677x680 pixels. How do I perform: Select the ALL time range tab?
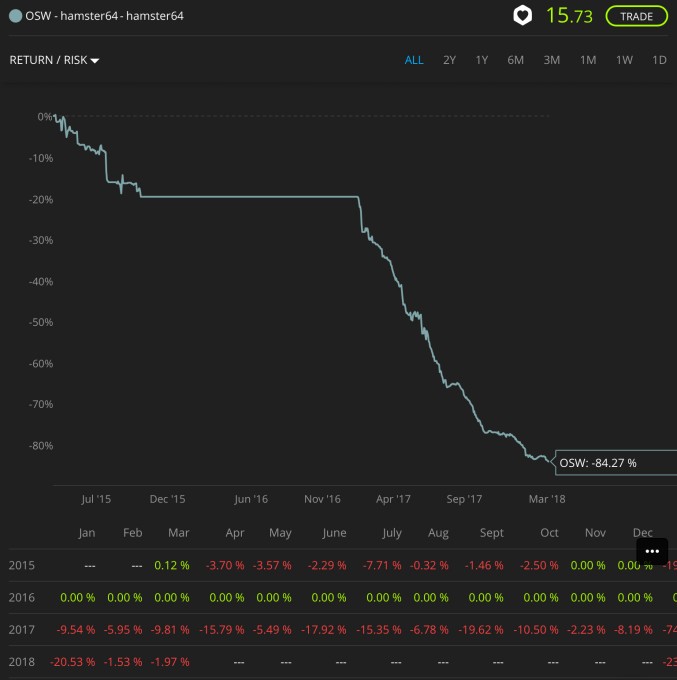coord(414,60)
